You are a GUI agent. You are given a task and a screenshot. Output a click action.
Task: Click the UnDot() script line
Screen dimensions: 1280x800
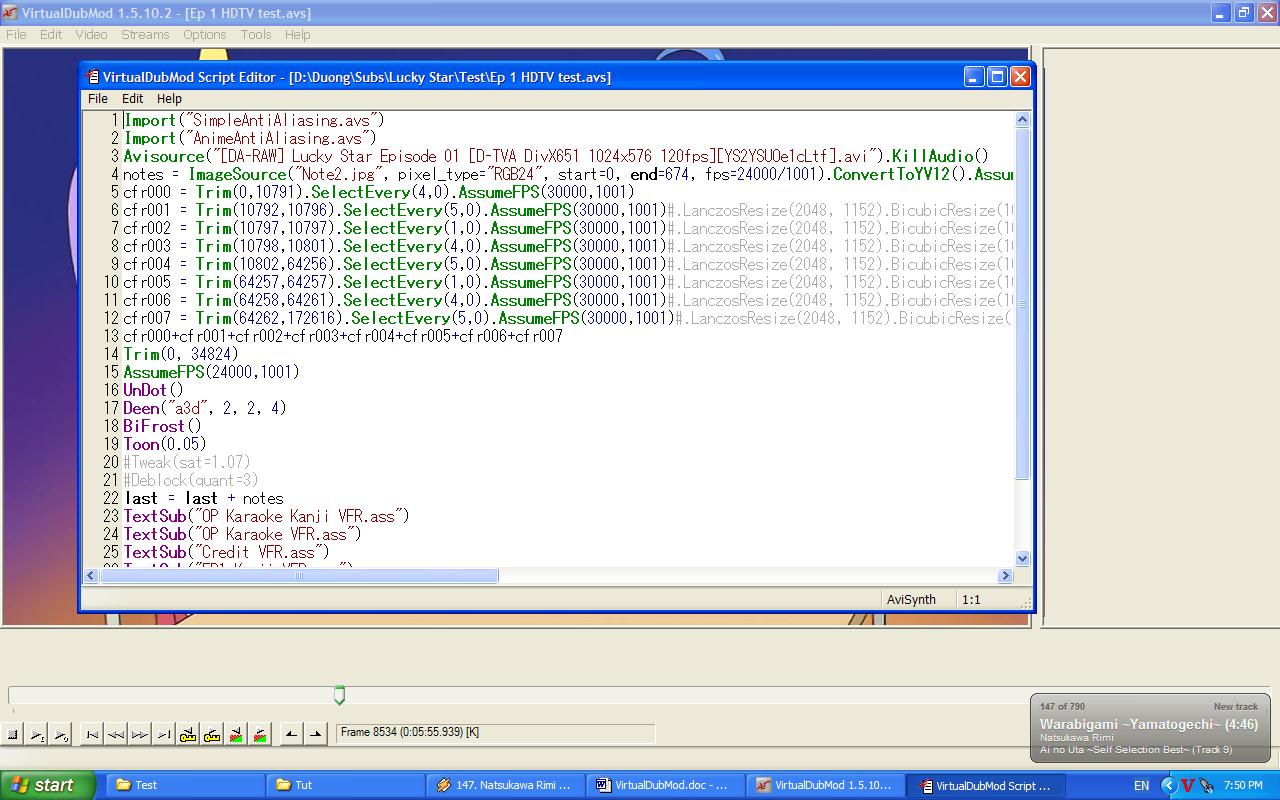coord(153,390)
